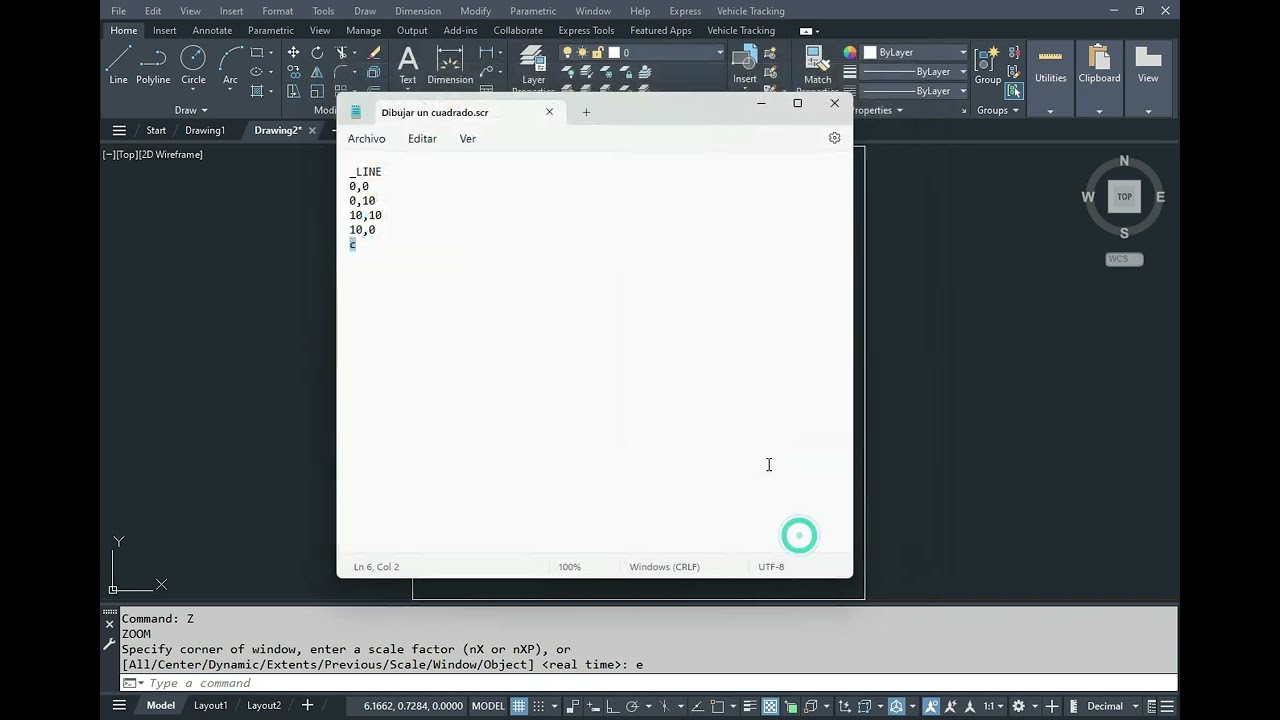Image resolution: width=1280 pixels, height=720 pixels.
Task: Choose the Copy tool in Modify panel
Action: click(293, 72)
